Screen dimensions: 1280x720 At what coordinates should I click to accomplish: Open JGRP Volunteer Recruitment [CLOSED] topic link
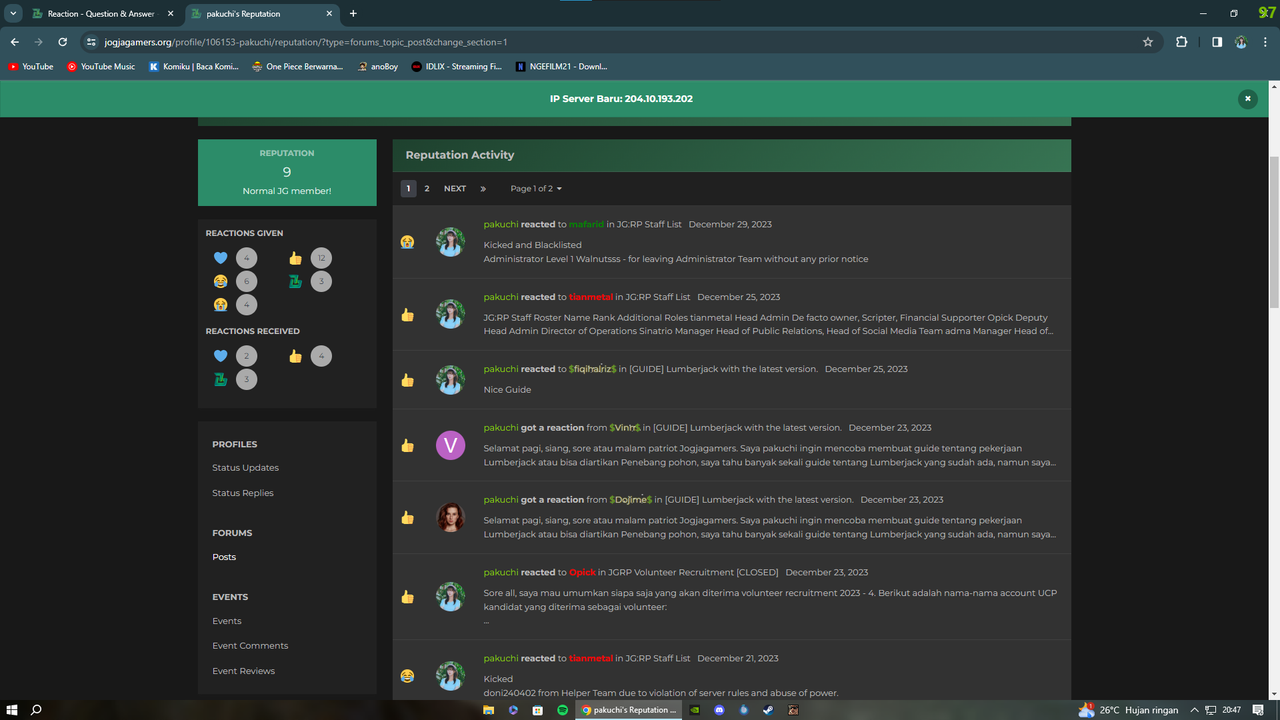click(x=691, y=572)
